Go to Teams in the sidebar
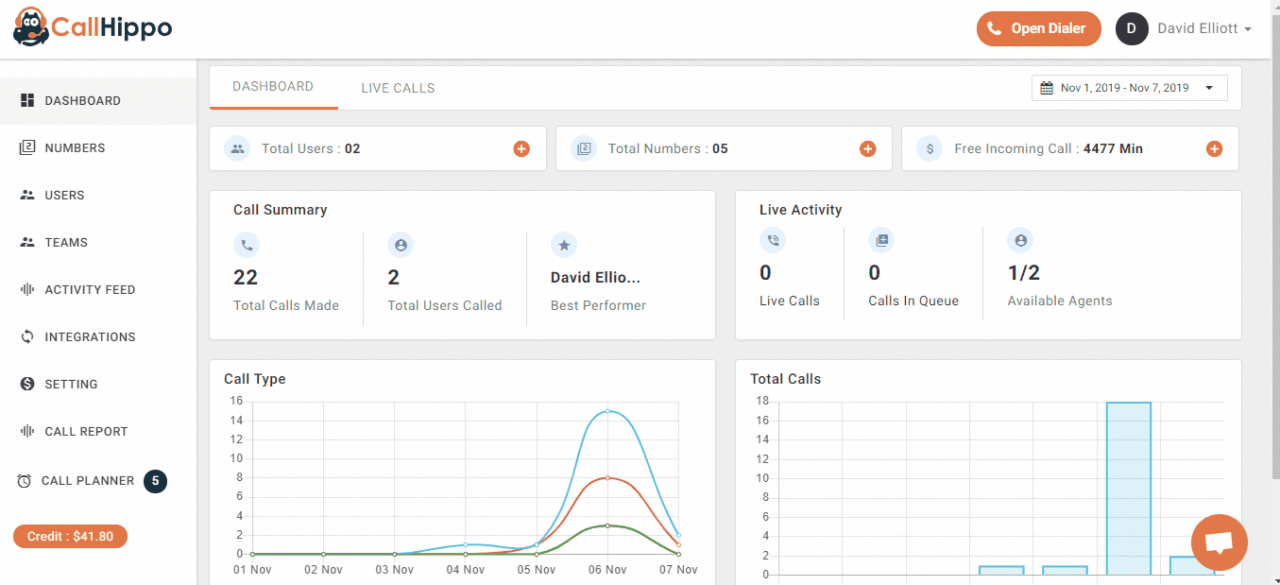The image size is (1280, 585). (x=98, y=242)
